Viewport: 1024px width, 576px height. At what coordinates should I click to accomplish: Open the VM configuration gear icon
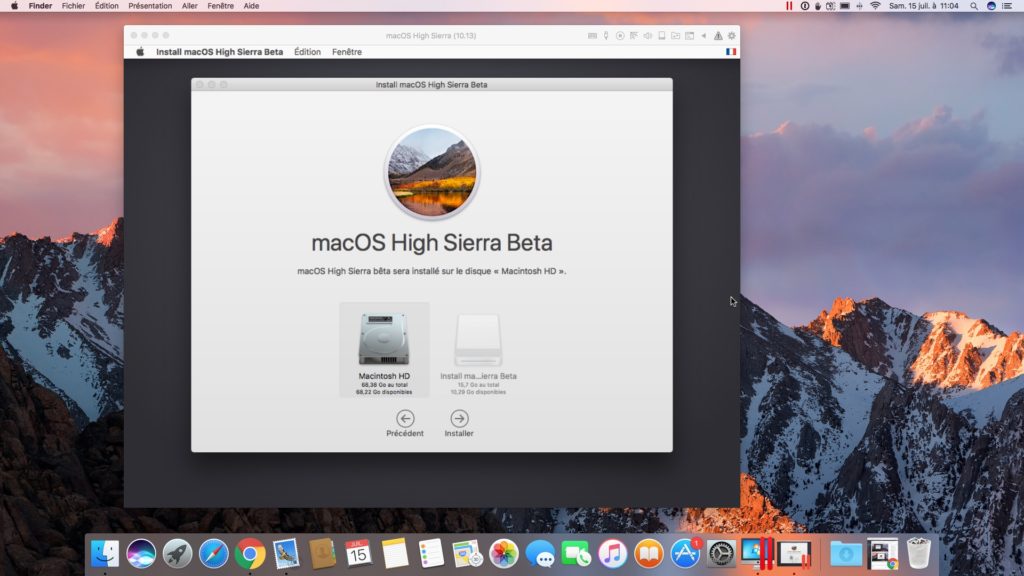731,36
